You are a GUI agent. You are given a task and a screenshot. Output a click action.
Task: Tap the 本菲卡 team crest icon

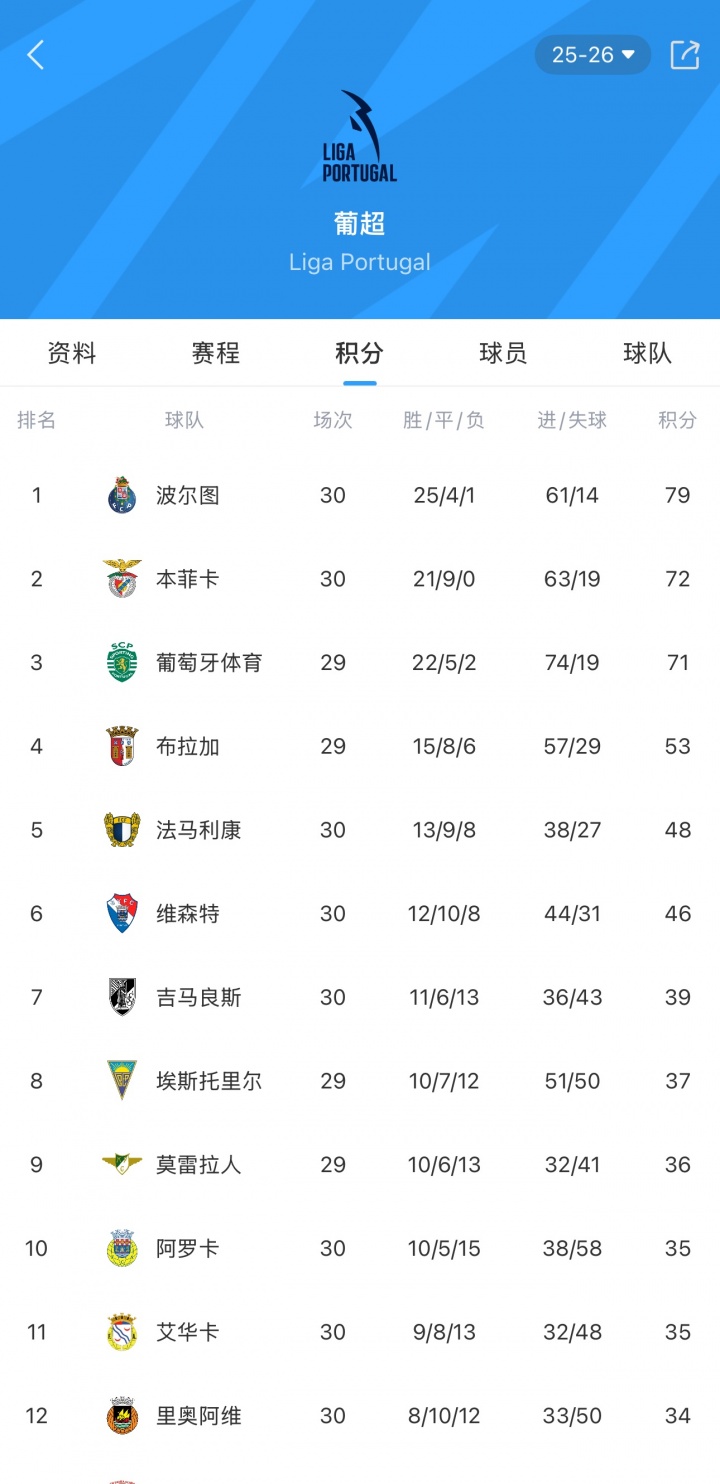[x=122, y=579]
